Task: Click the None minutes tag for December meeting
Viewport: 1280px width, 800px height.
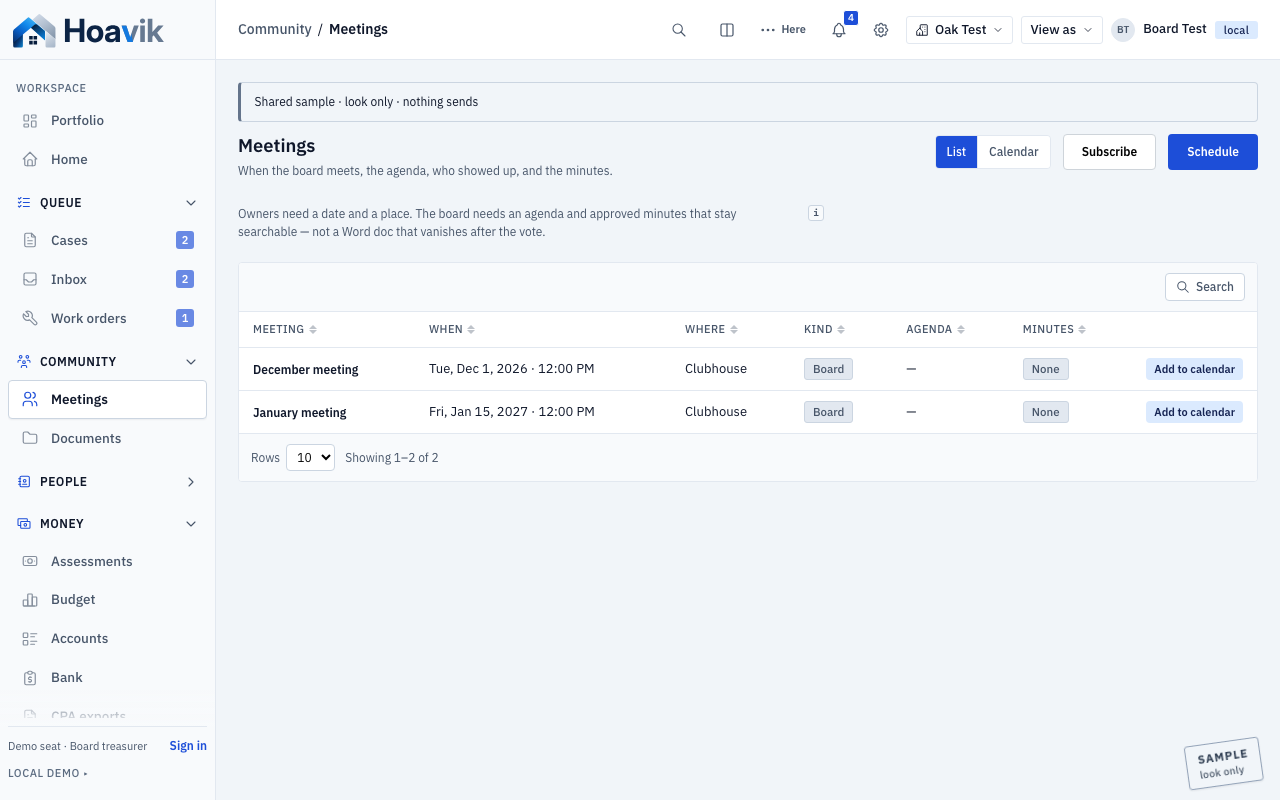Action: pyautogui.click(x=1046, y=369)
